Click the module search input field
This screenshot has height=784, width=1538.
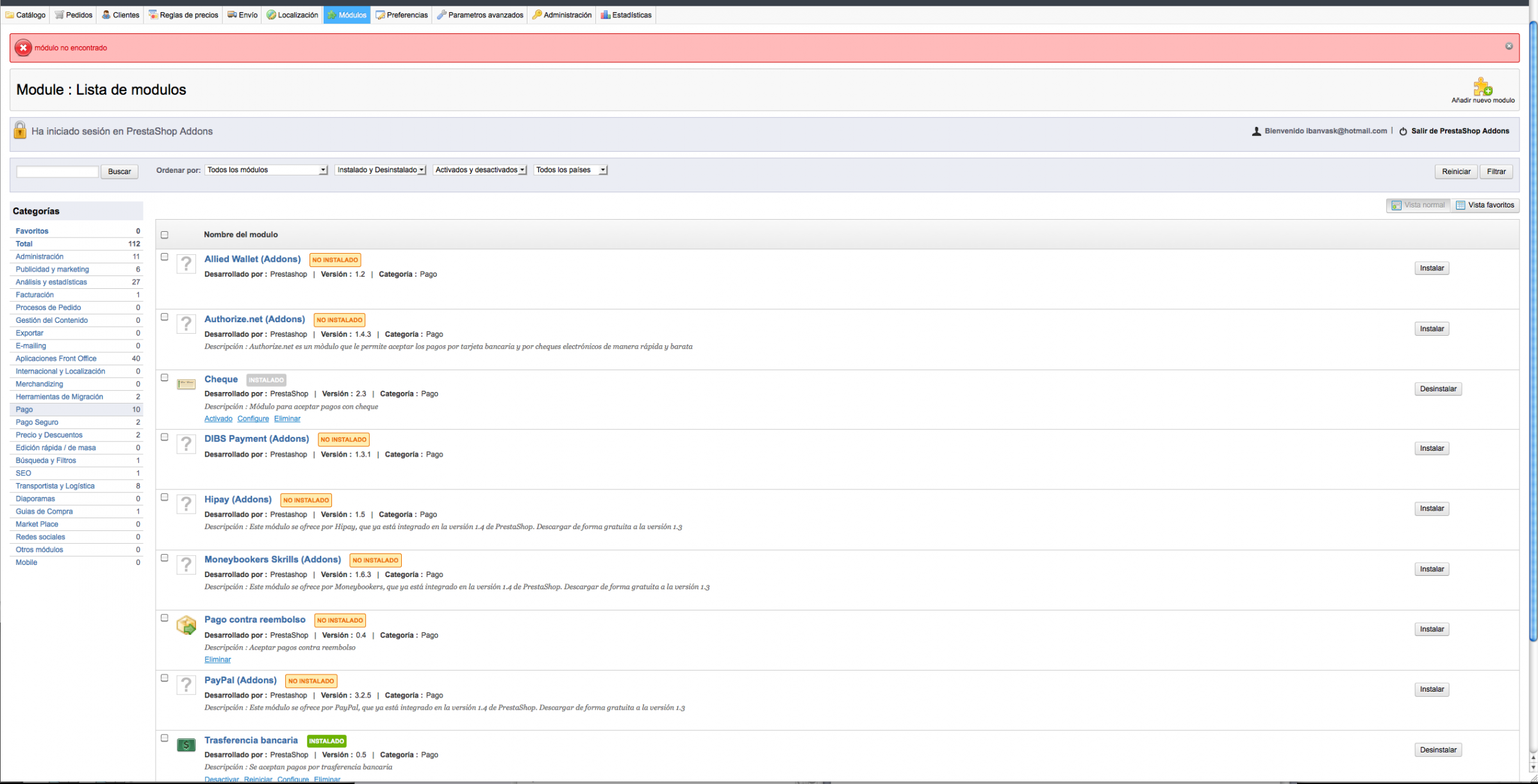click(x=57, y=172)
